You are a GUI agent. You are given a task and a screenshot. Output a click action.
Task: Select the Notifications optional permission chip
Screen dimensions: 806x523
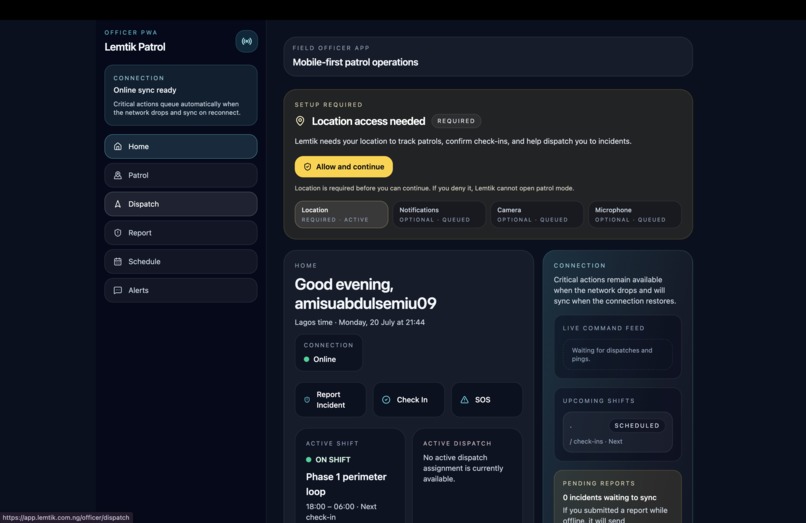coord(439,214)
